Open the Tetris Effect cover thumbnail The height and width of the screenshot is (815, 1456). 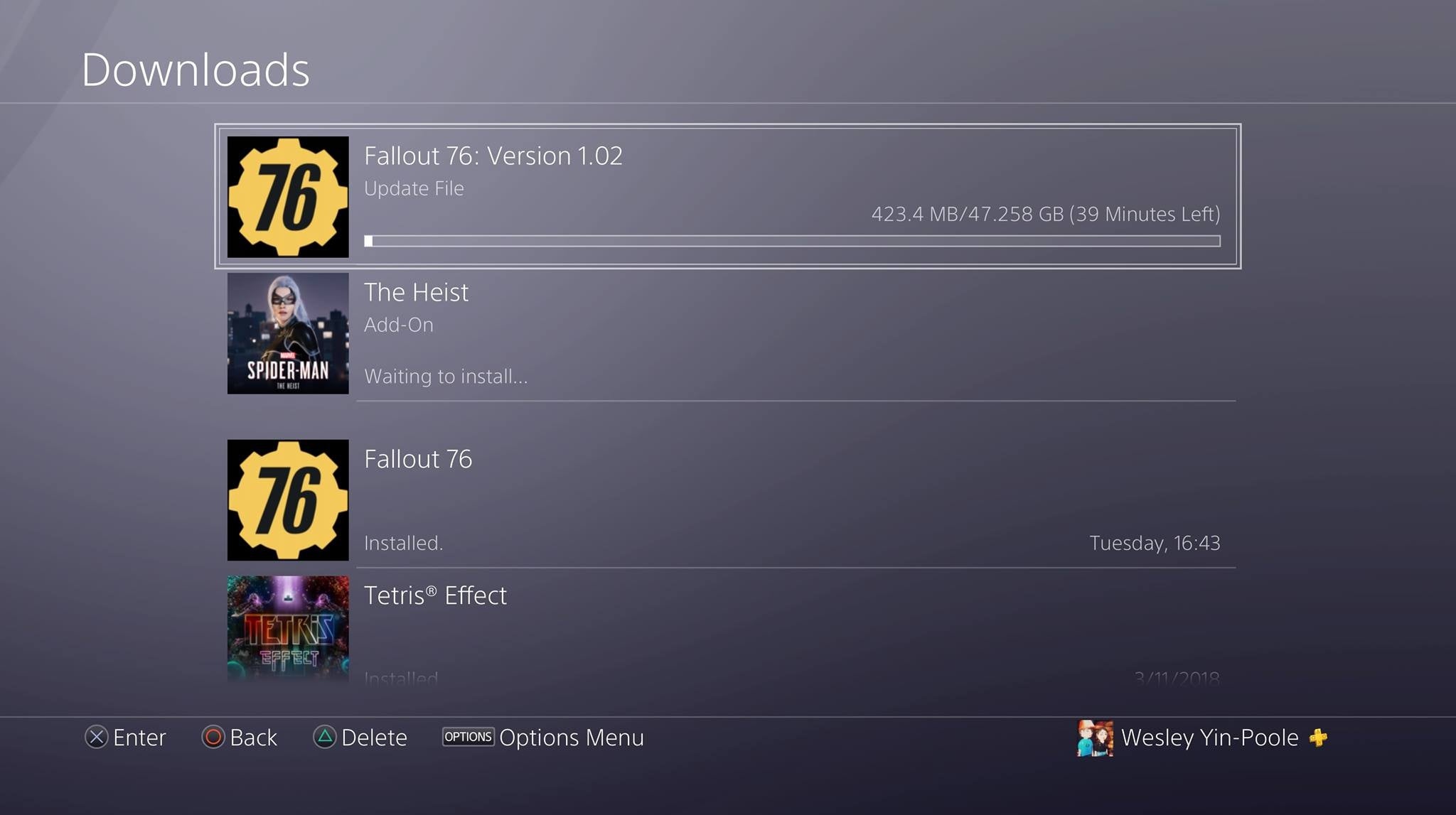coord(288,628)
